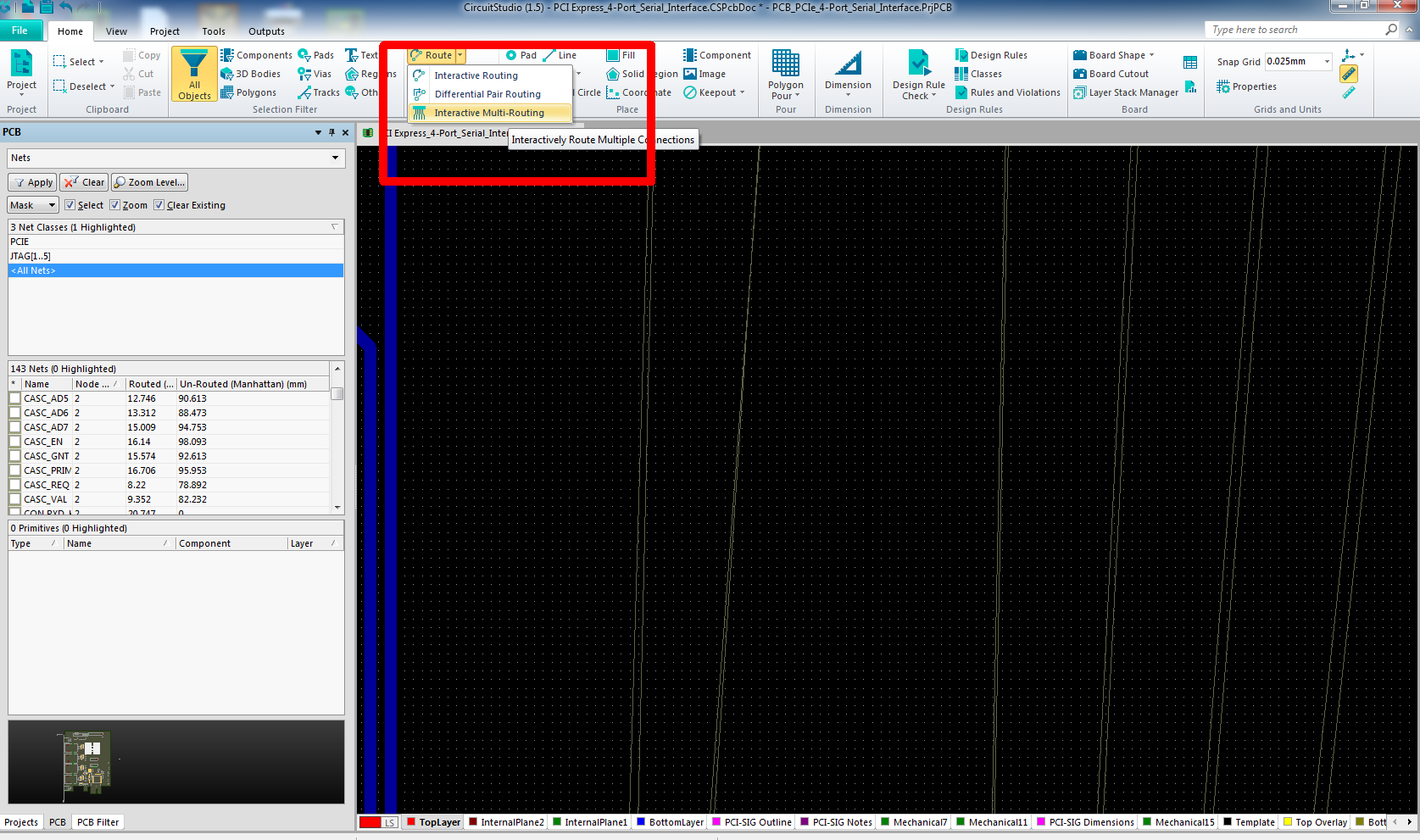Filter selection by Pads

[x=315, y=55]
